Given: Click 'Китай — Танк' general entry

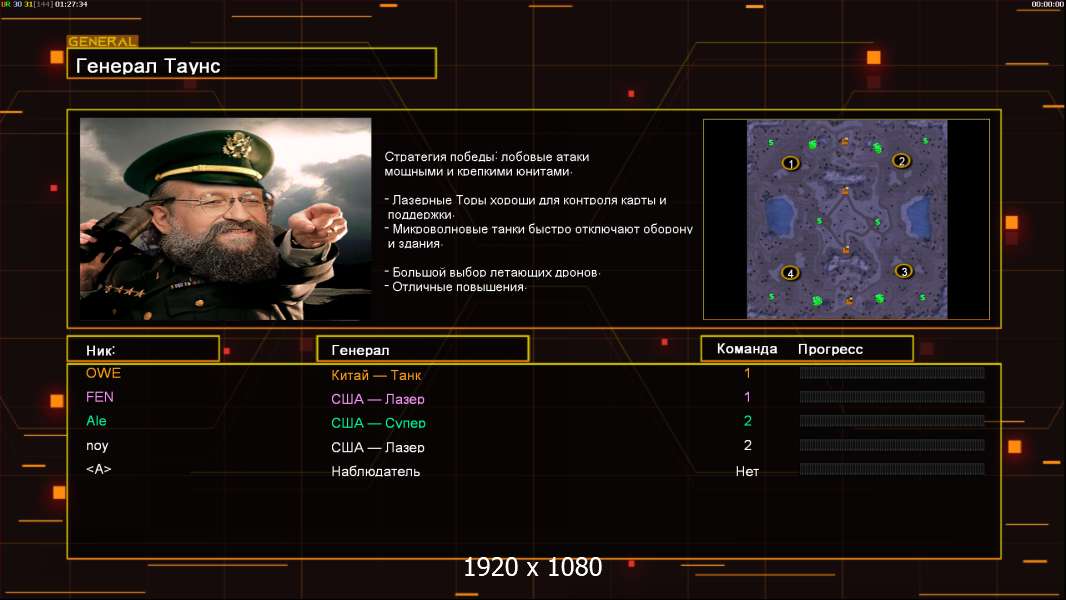Looking at the screenshot, I should [376, 376].
